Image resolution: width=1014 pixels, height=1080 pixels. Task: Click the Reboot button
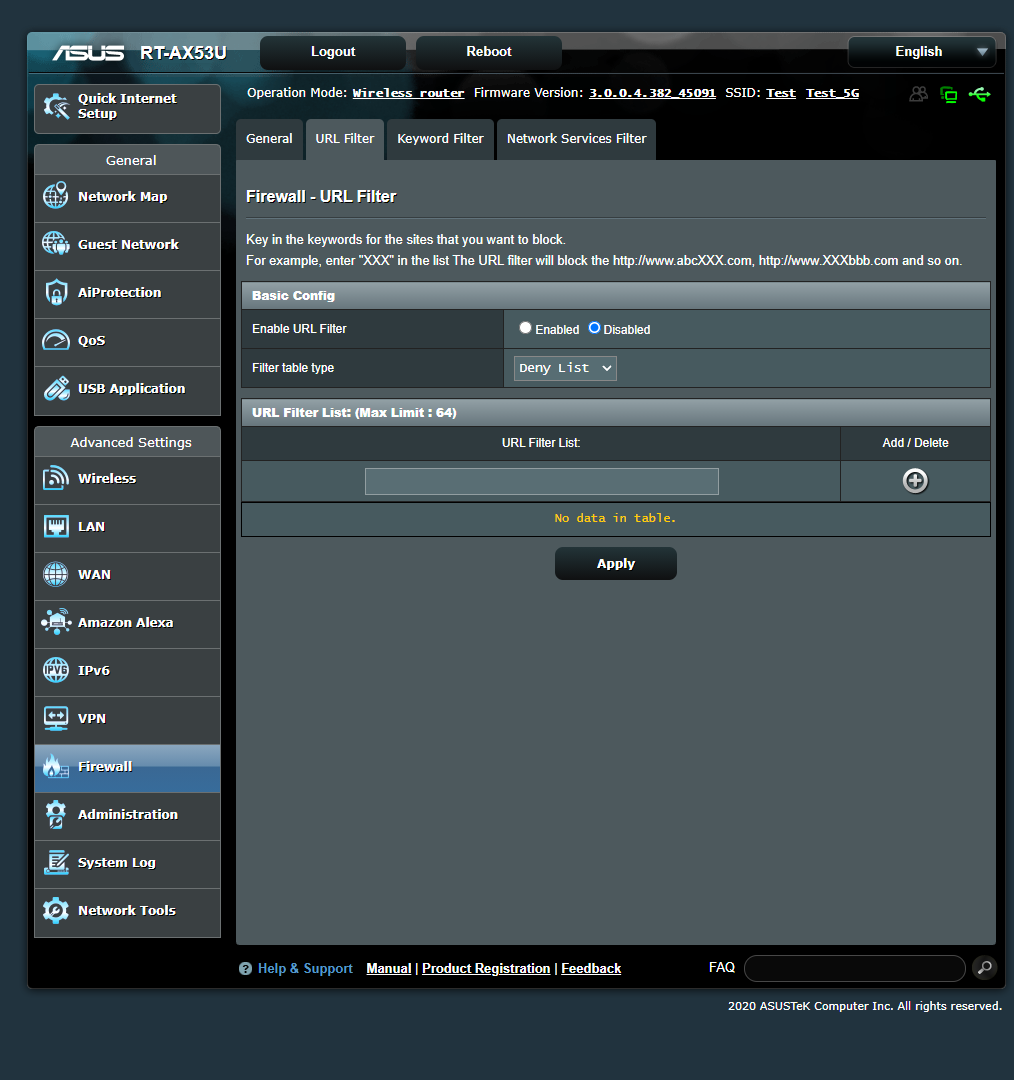[488, 52]
